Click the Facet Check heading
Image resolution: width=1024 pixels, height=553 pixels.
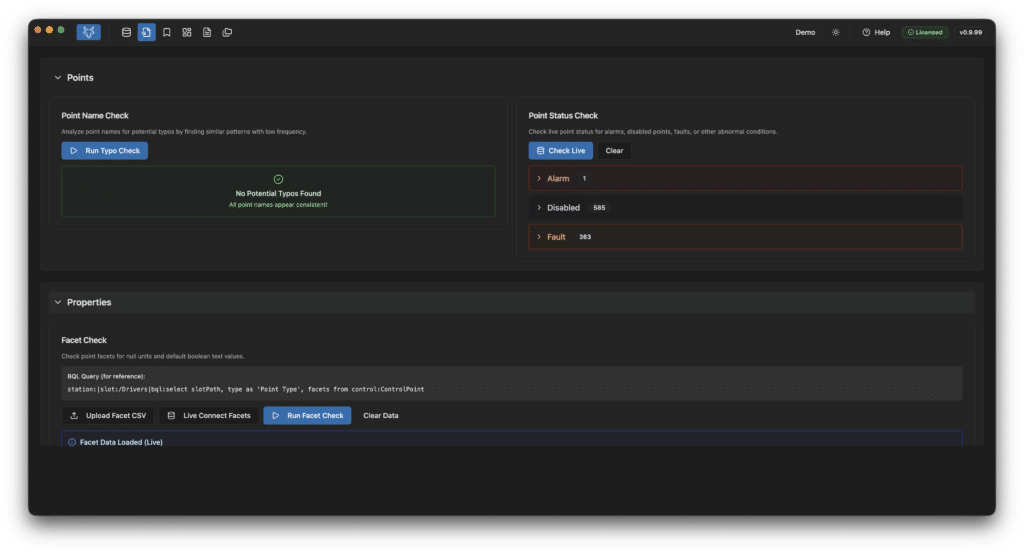pyautogui.click(x=84, y=340)
